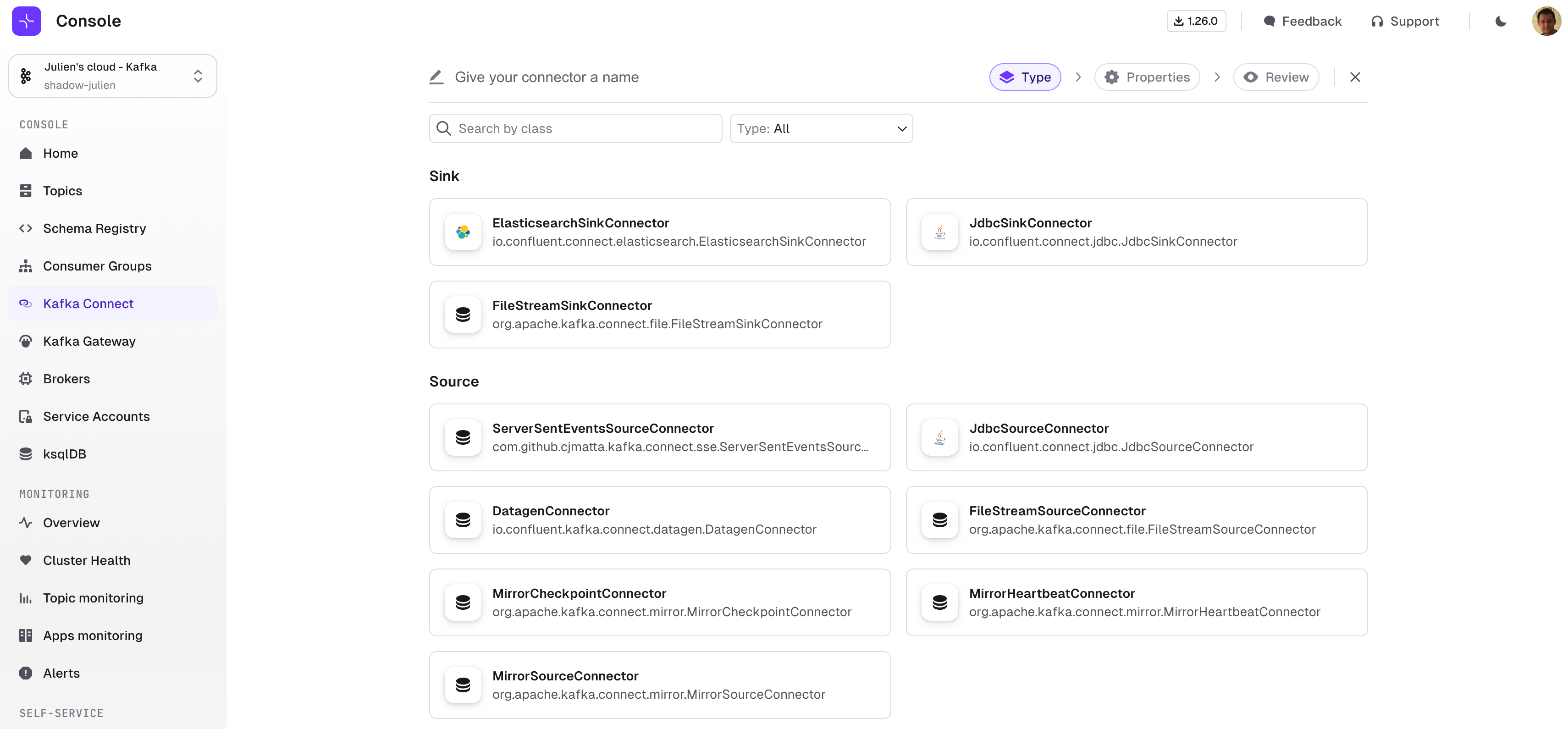Open the Topics sidebar item
The width and height of the screenshot is (1568, 729).
point(113,191)
